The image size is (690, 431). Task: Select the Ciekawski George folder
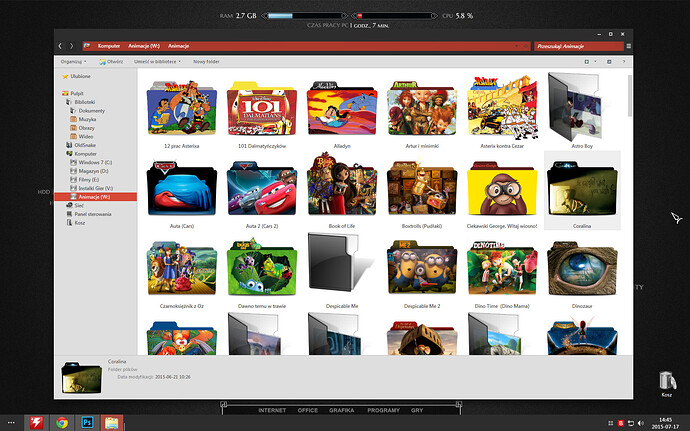click(x=502, y=188)
